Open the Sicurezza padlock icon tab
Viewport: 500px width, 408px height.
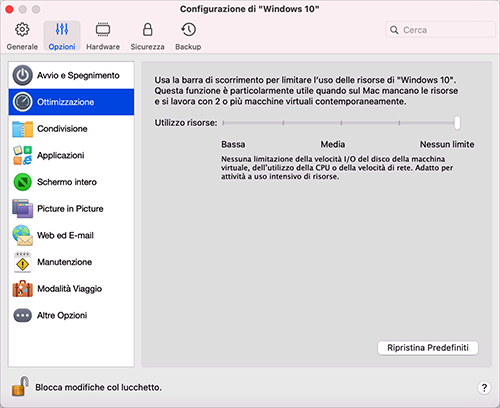[x=147, y=30]
